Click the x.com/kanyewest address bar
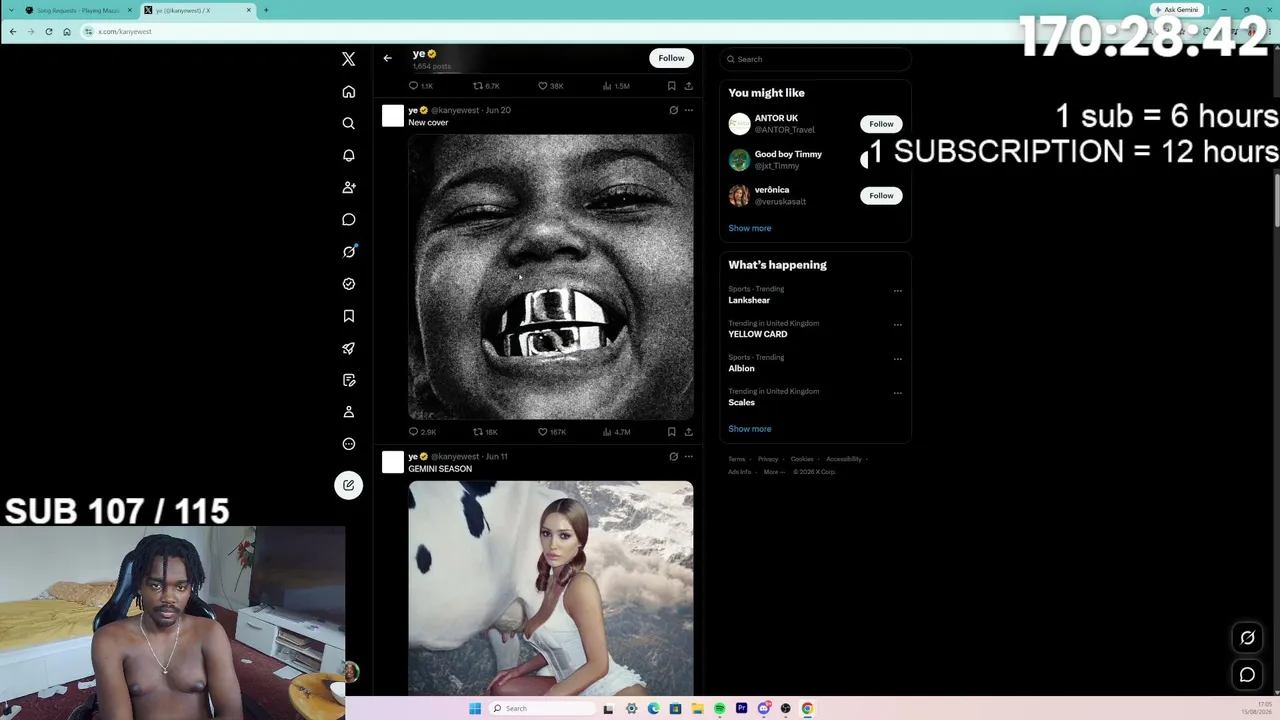1280x720 pixels. tap(124, 31)
